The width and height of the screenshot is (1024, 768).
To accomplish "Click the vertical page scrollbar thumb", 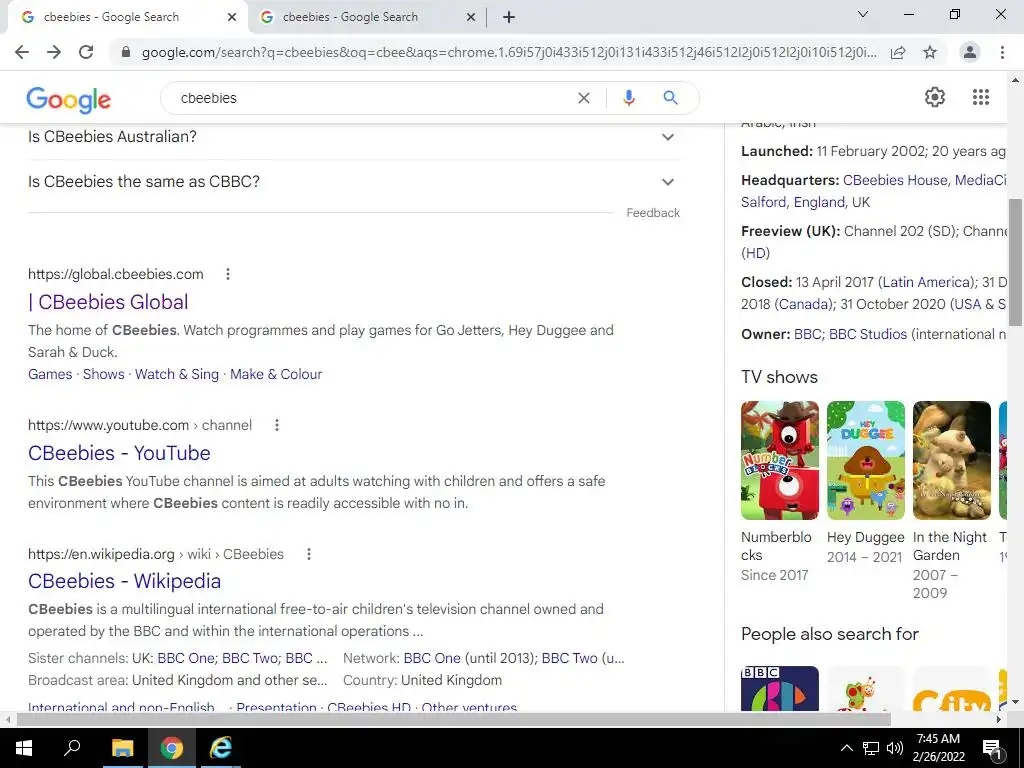I will [1016, 261].
